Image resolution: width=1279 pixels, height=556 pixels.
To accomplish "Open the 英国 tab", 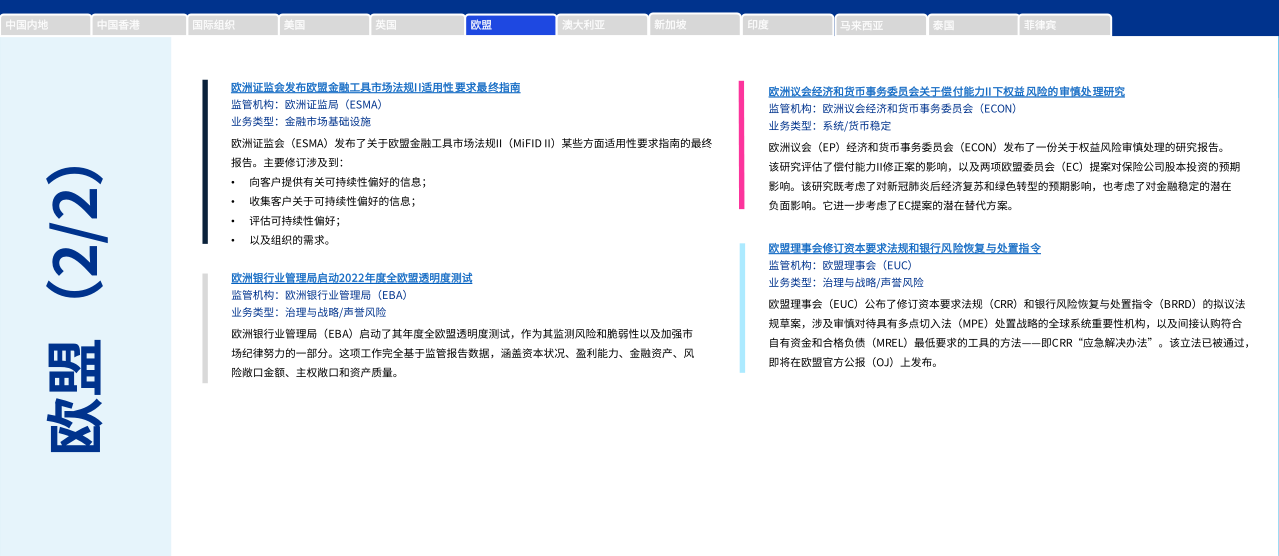I will tap(417, 25).
